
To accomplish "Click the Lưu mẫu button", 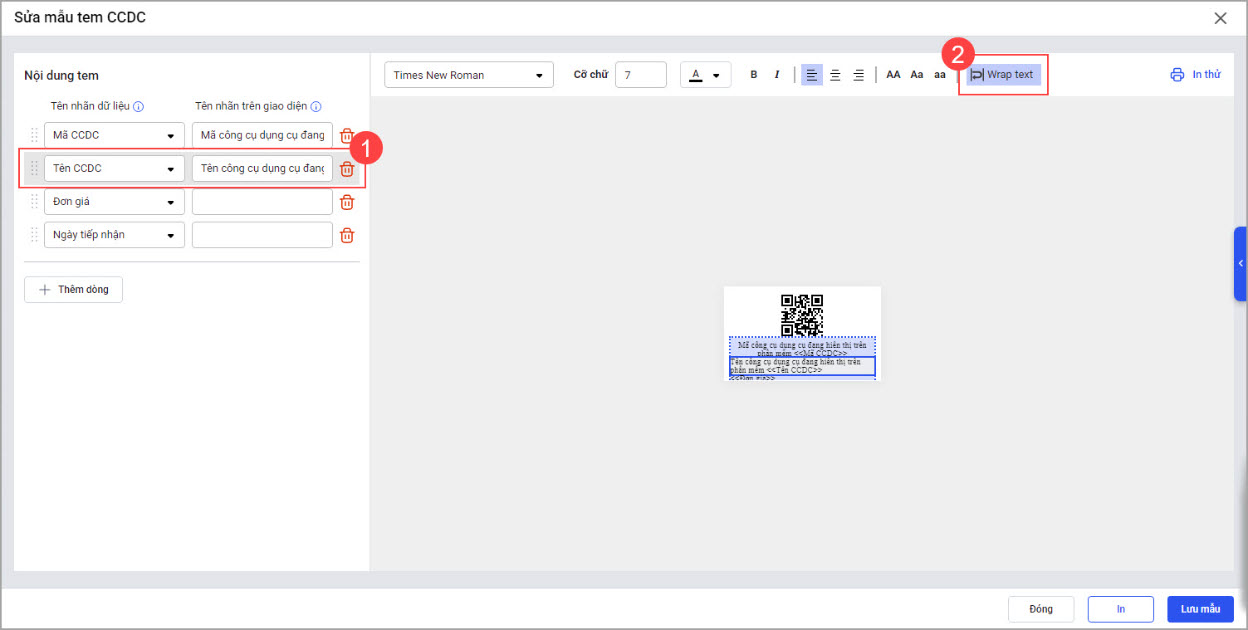I will click(1200, 609).
